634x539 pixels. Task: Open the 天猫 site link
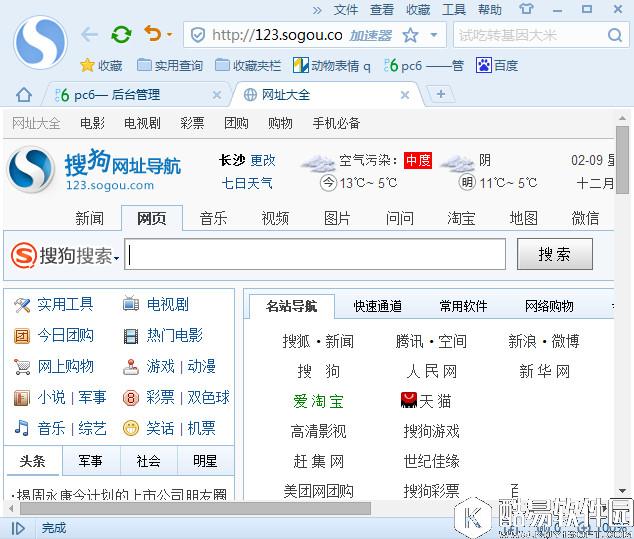[x=426, y=401]
